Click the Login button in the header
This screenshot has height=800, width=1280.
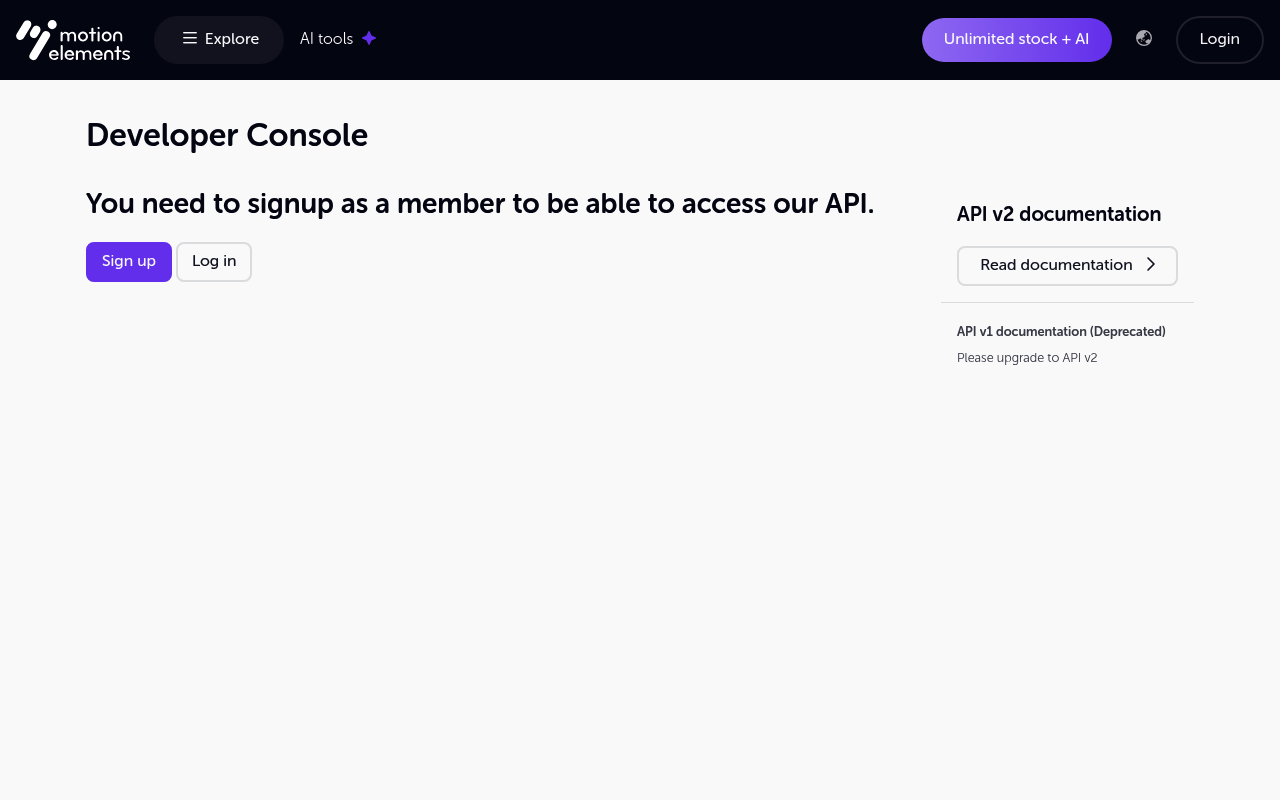(1220, 40)
